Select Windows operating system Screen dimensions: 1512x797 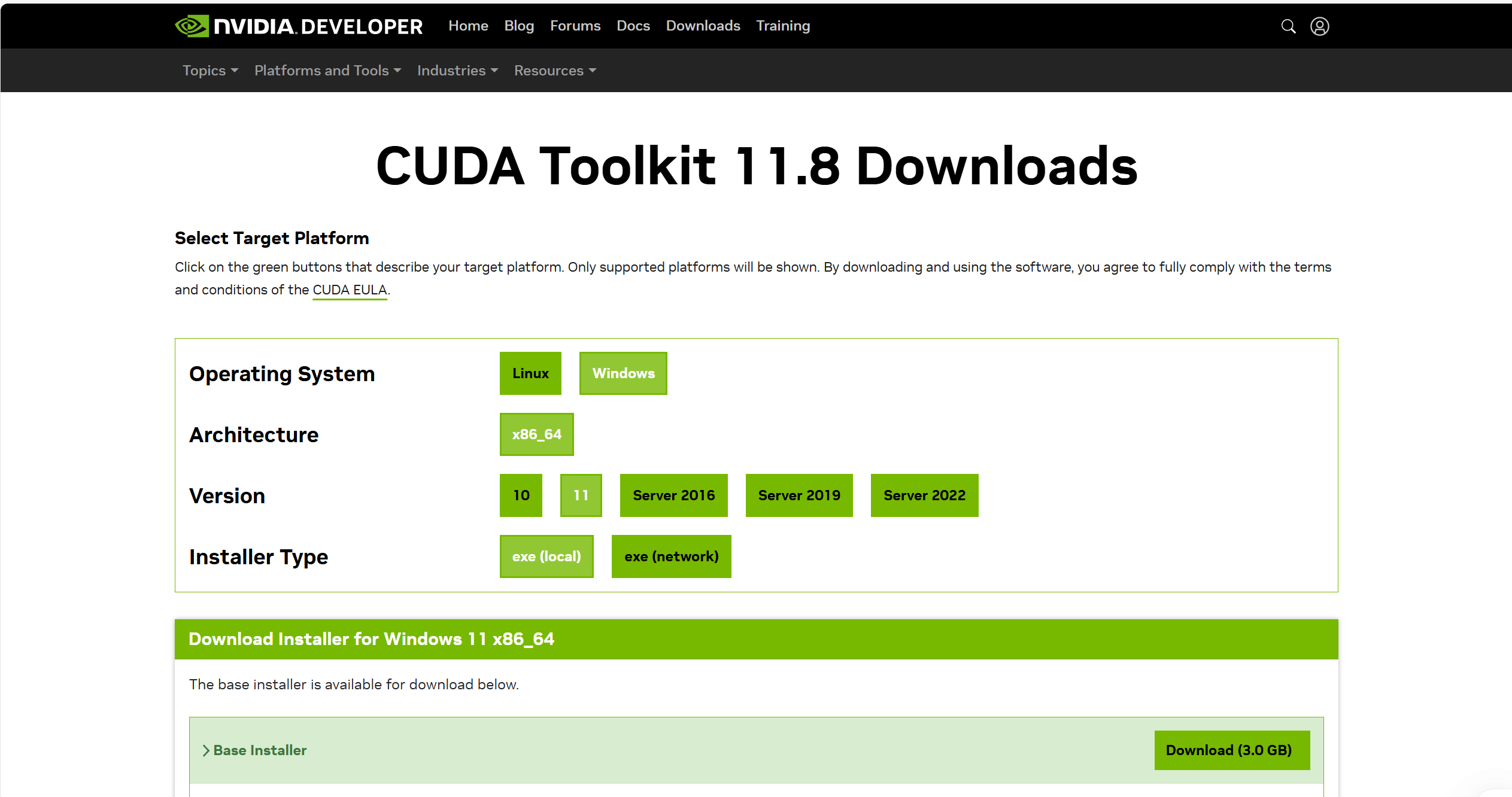(x=623, y=373)
